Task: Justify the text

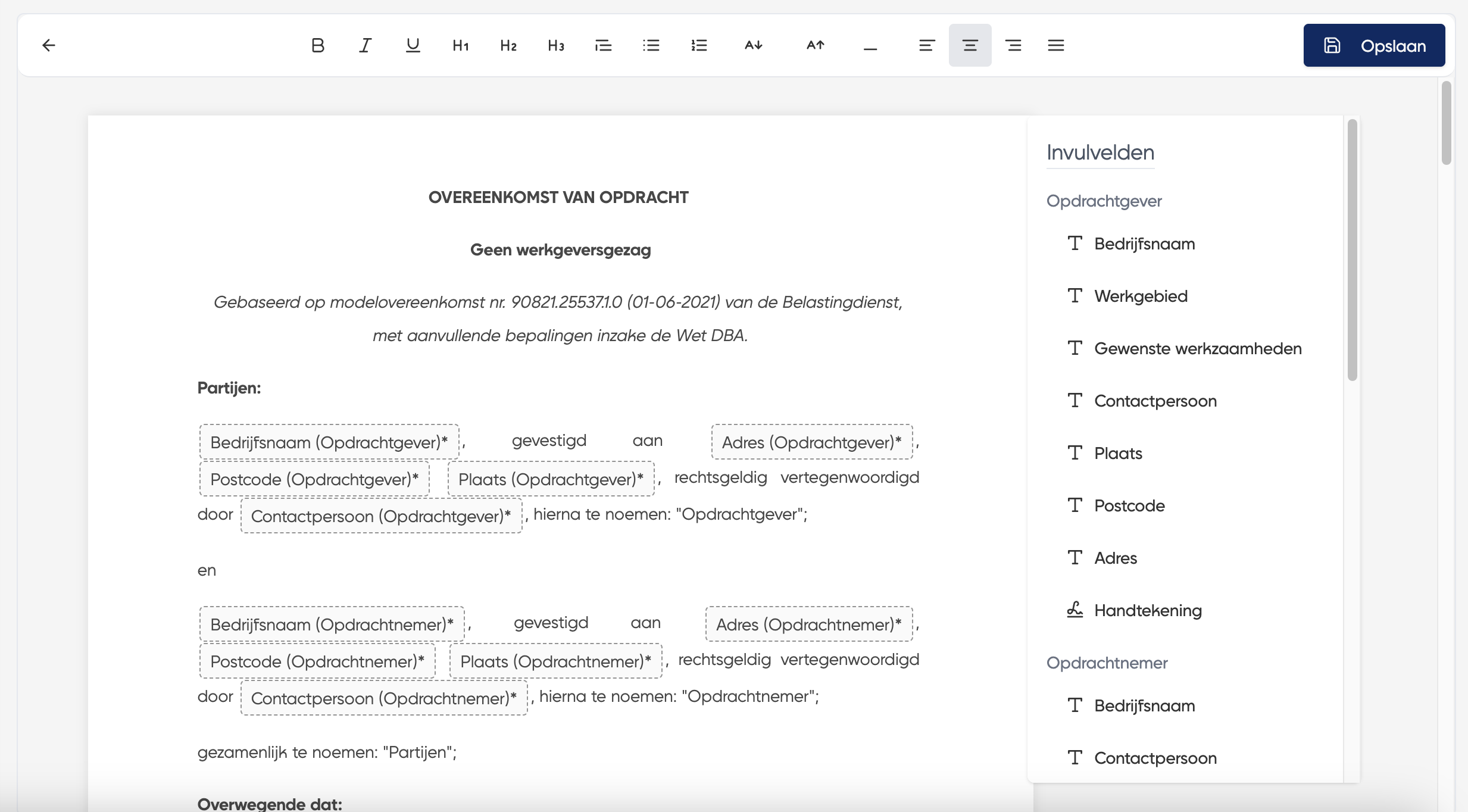Action: [1056, 45]
